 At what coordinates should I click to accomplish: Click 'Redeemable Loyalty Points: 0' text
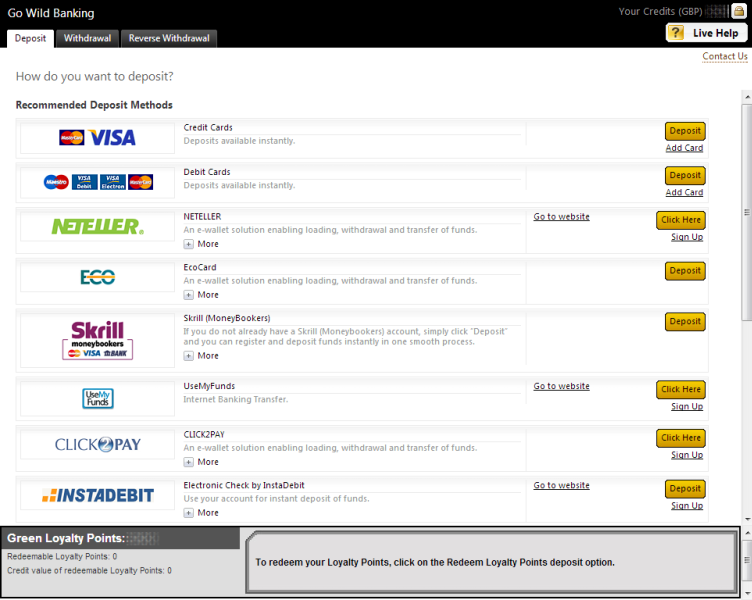62,556
